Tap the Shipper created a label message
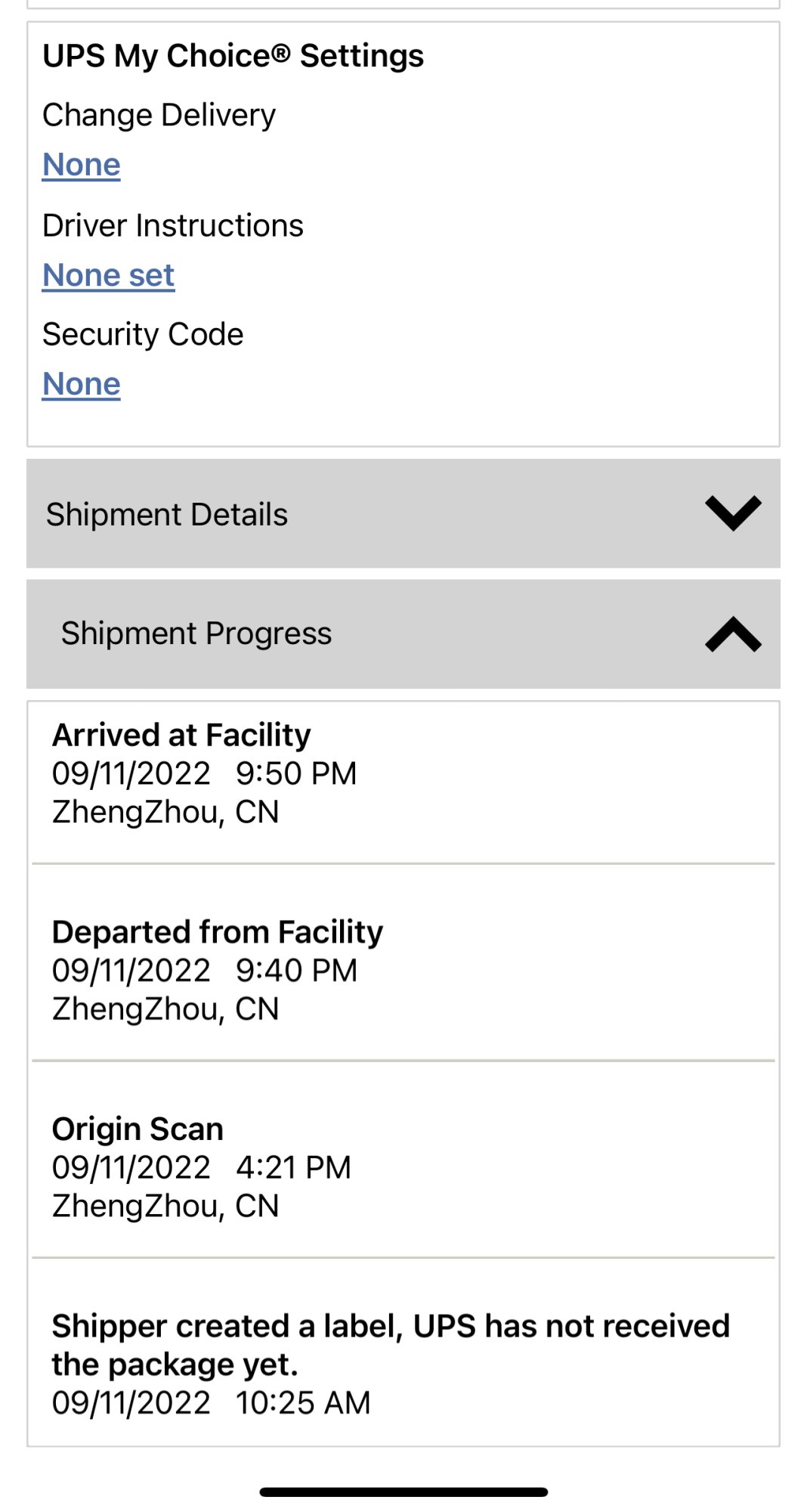The height and width of the screenshot is (1512, 807). pyautogui.click(x=390, y=1344)
